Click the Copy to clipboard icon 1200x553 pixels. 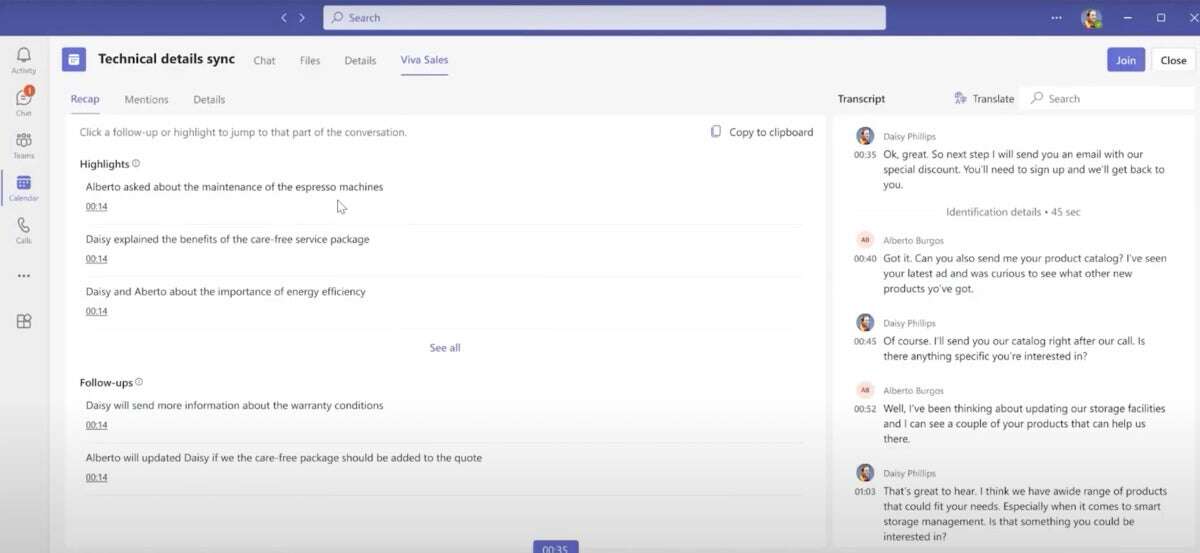tap(716, 132)
